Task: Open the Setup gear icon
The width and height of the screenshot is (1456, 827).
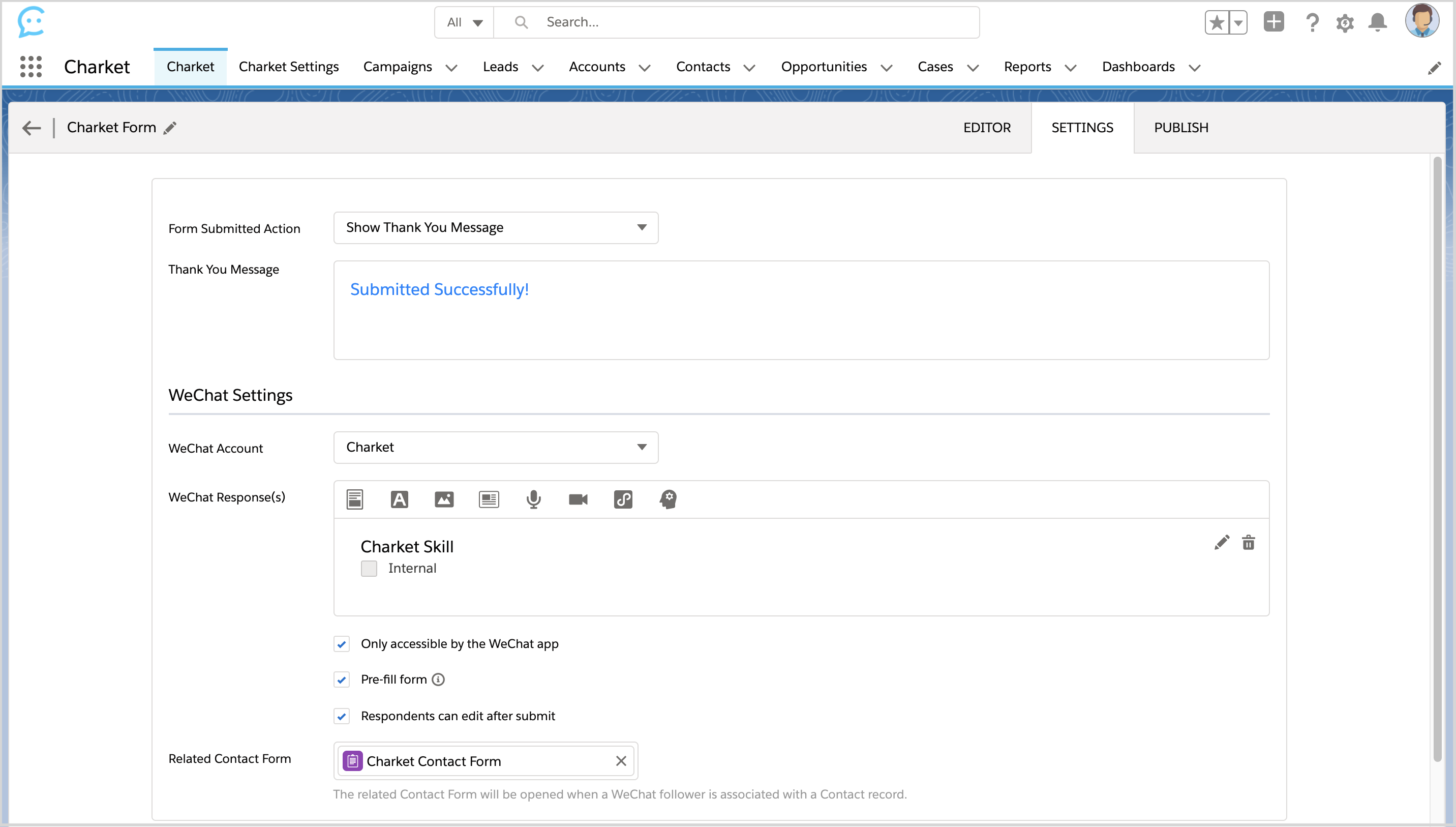Action: pyautogui.click(x=1345, y=23)
